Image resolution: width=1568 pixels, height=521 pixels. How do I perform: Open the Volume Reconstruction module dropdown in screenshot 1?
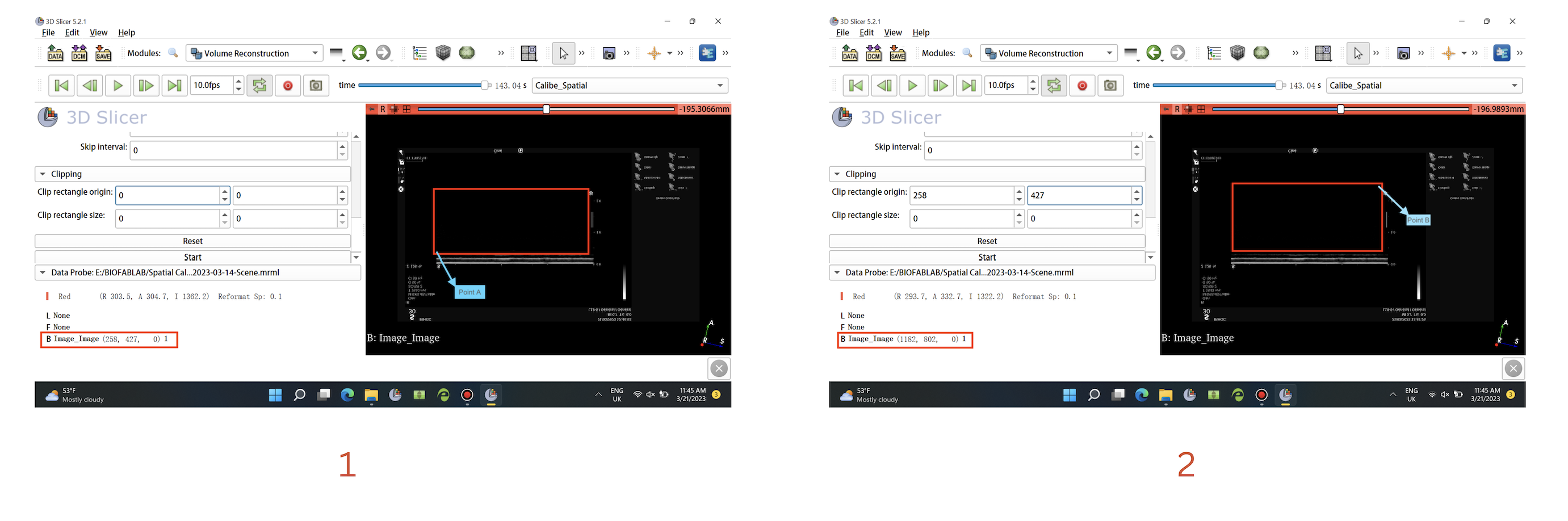pyautogui.click(x=254, y=53)
